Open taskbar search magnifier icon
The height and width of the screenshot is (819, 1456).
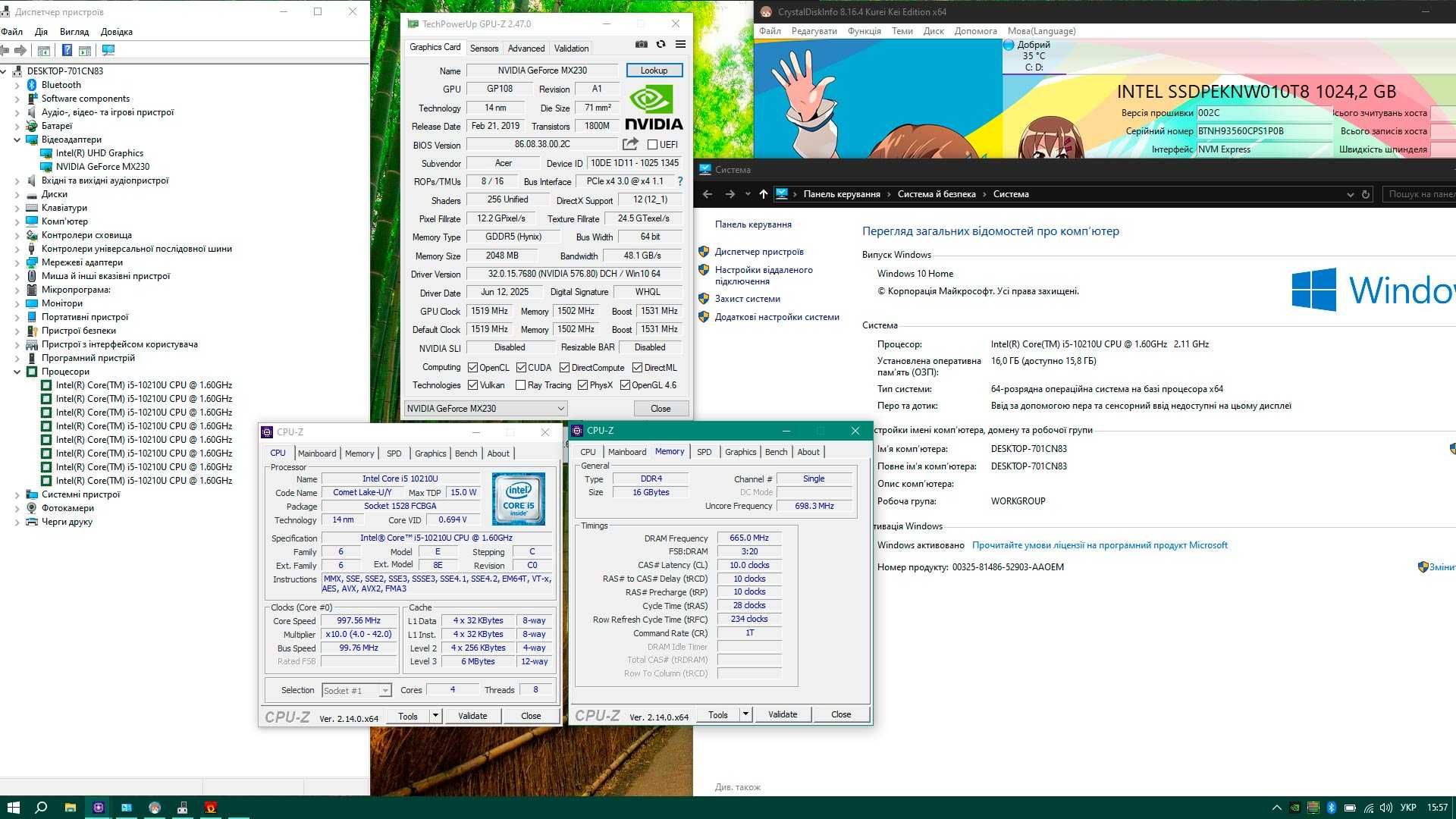(42, 808)
